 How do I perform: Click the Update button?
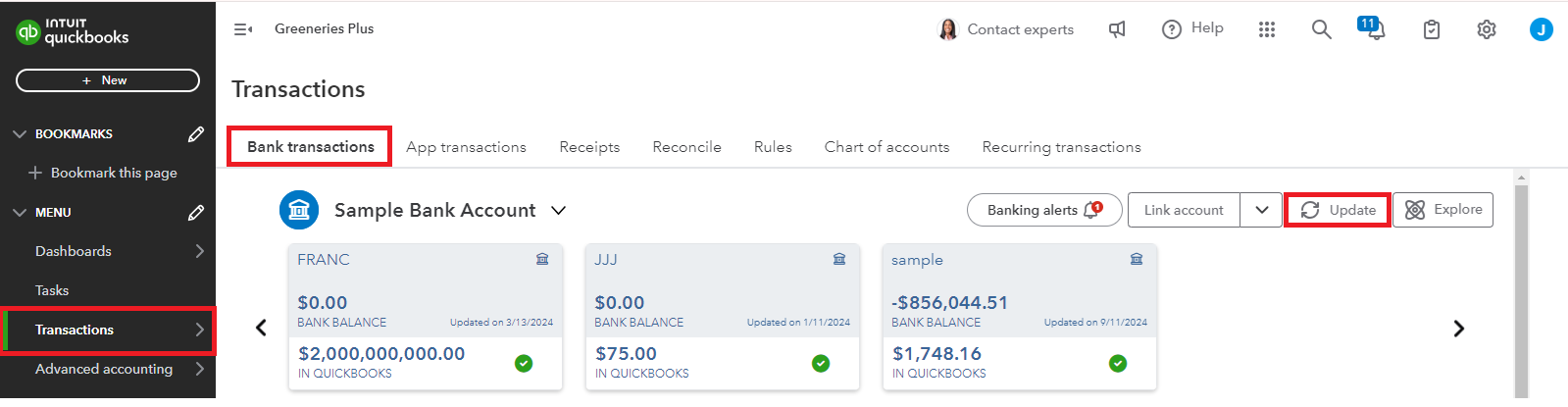click(x=1338, y=210)
